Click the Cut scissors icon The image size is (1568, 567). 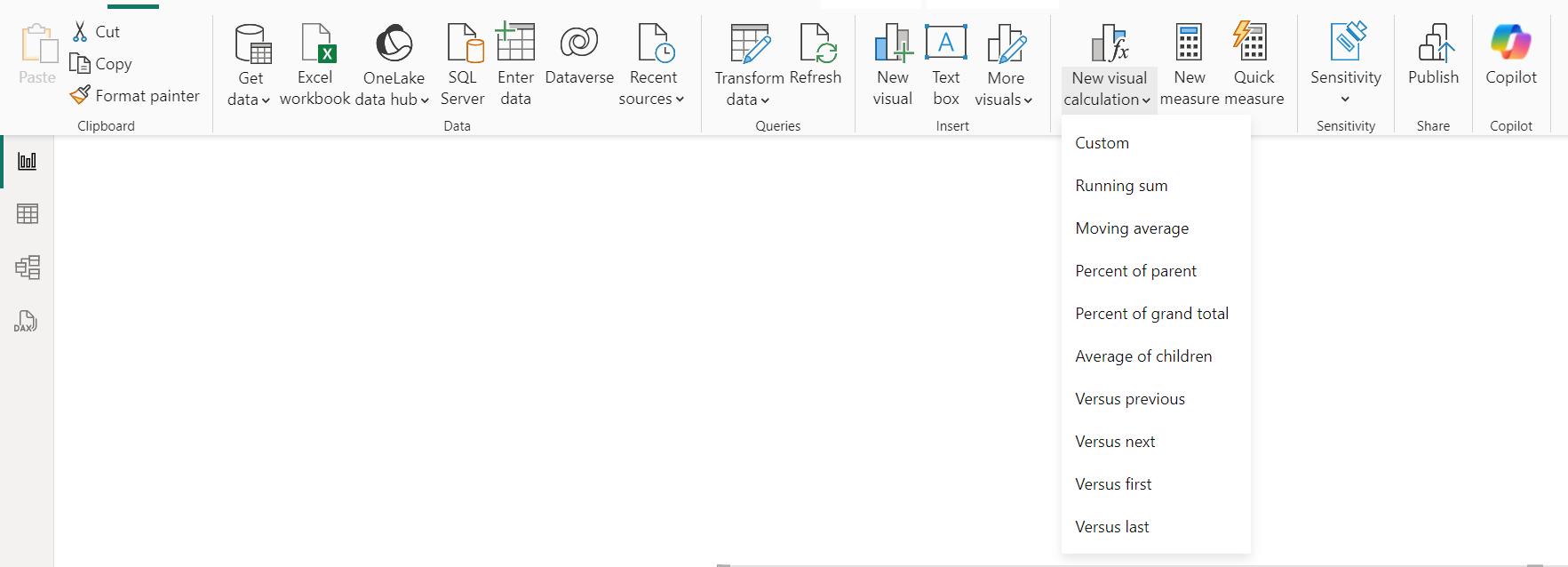[80, 32]
